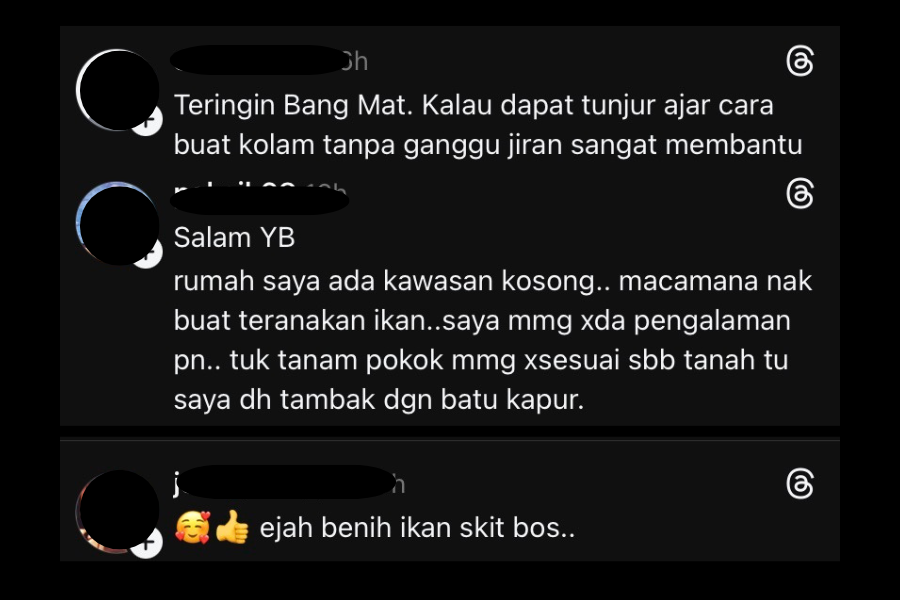Follow the first commenter via the plus badge

(x=147, y=122)
